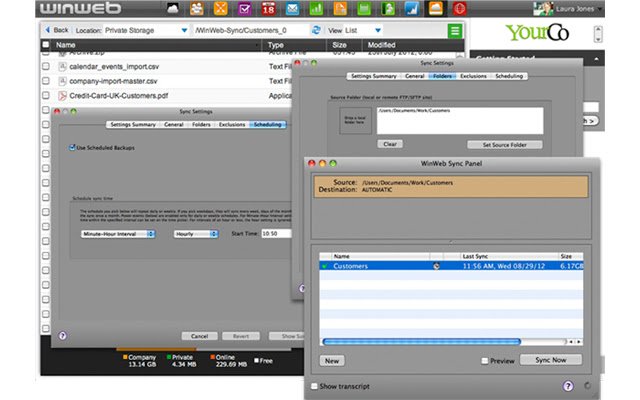Click the Back arrow in file browser
The height and width of the screenshot is (400, 640).
point(47,30)
